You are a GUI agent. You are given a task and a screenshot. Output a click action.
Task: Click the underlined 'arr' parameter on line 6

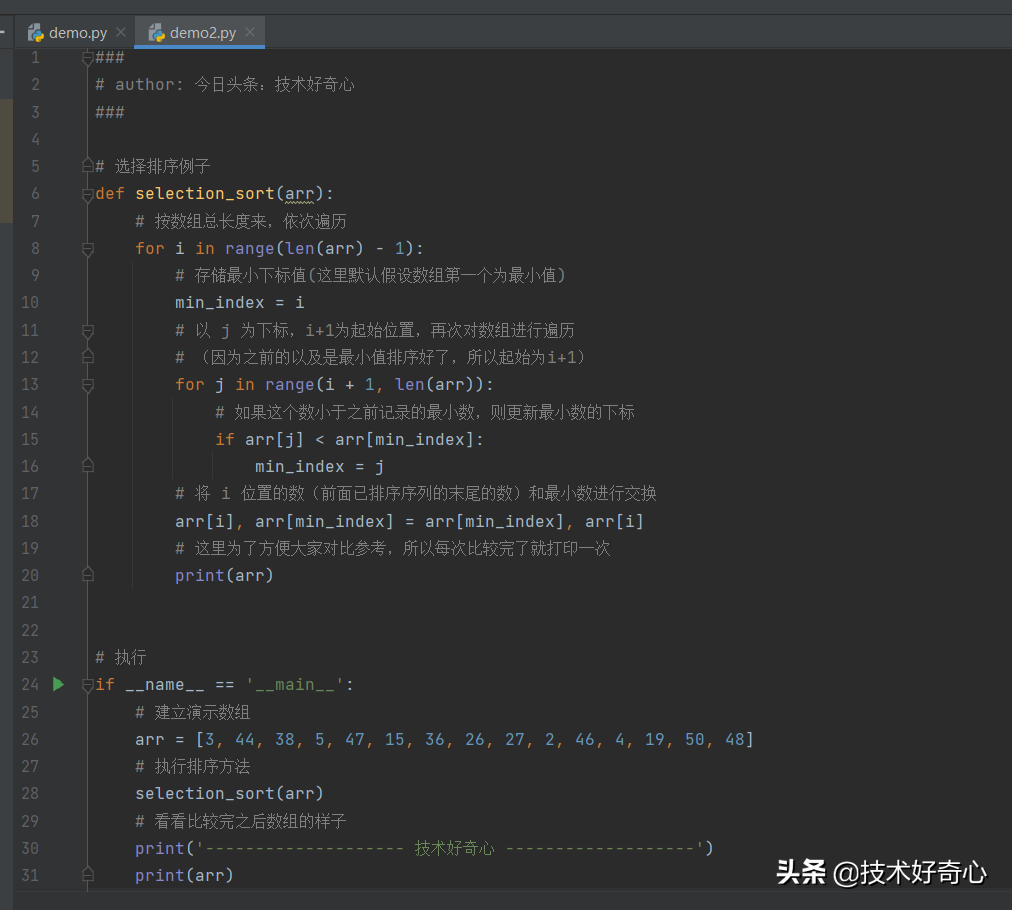tap(299, 194)
